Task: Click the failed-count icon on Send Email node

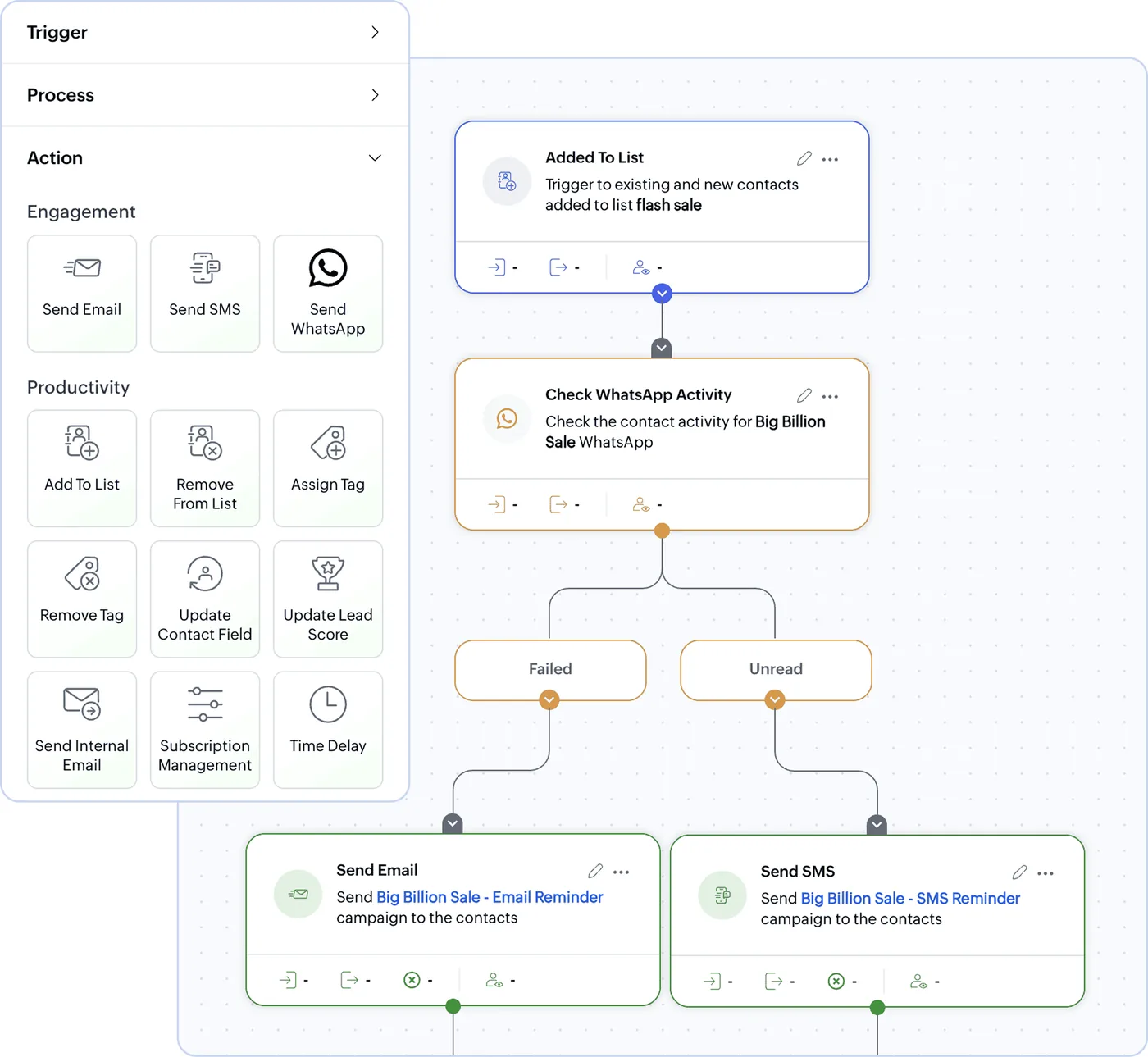Action: pyautogui.click(x=412, y=980)
